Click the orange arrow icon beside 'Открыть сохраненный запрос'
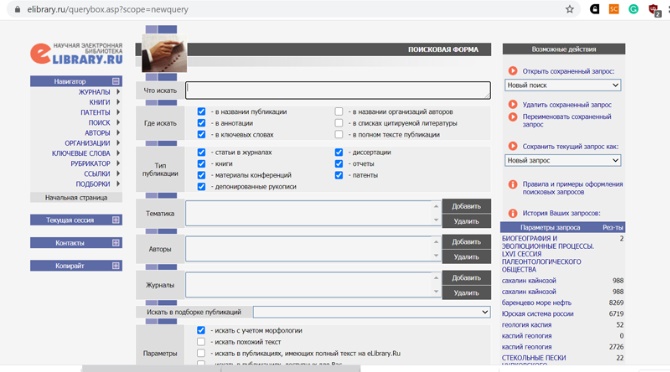 pos(513,71)
